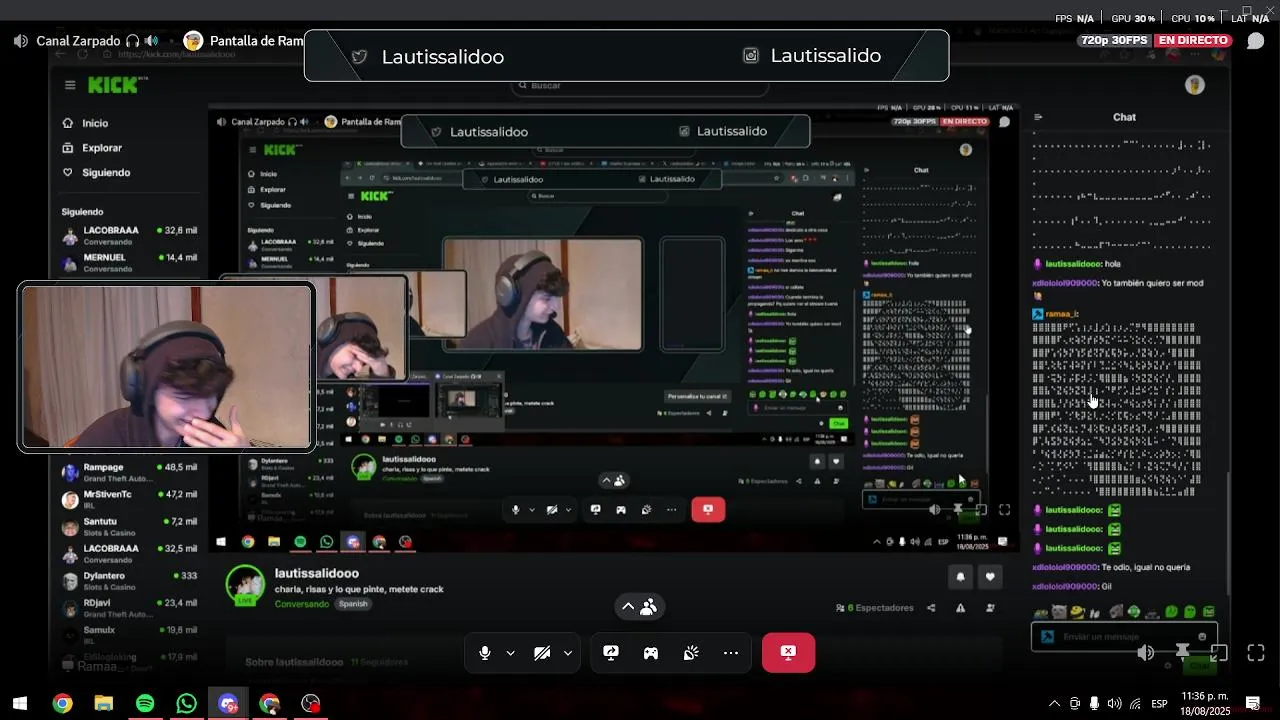Image resolution: width=1280 pixels, height=720 pixels.
Task: Open LACOBRAAA 32,6 mil channel
Action: tap(130, 235)
